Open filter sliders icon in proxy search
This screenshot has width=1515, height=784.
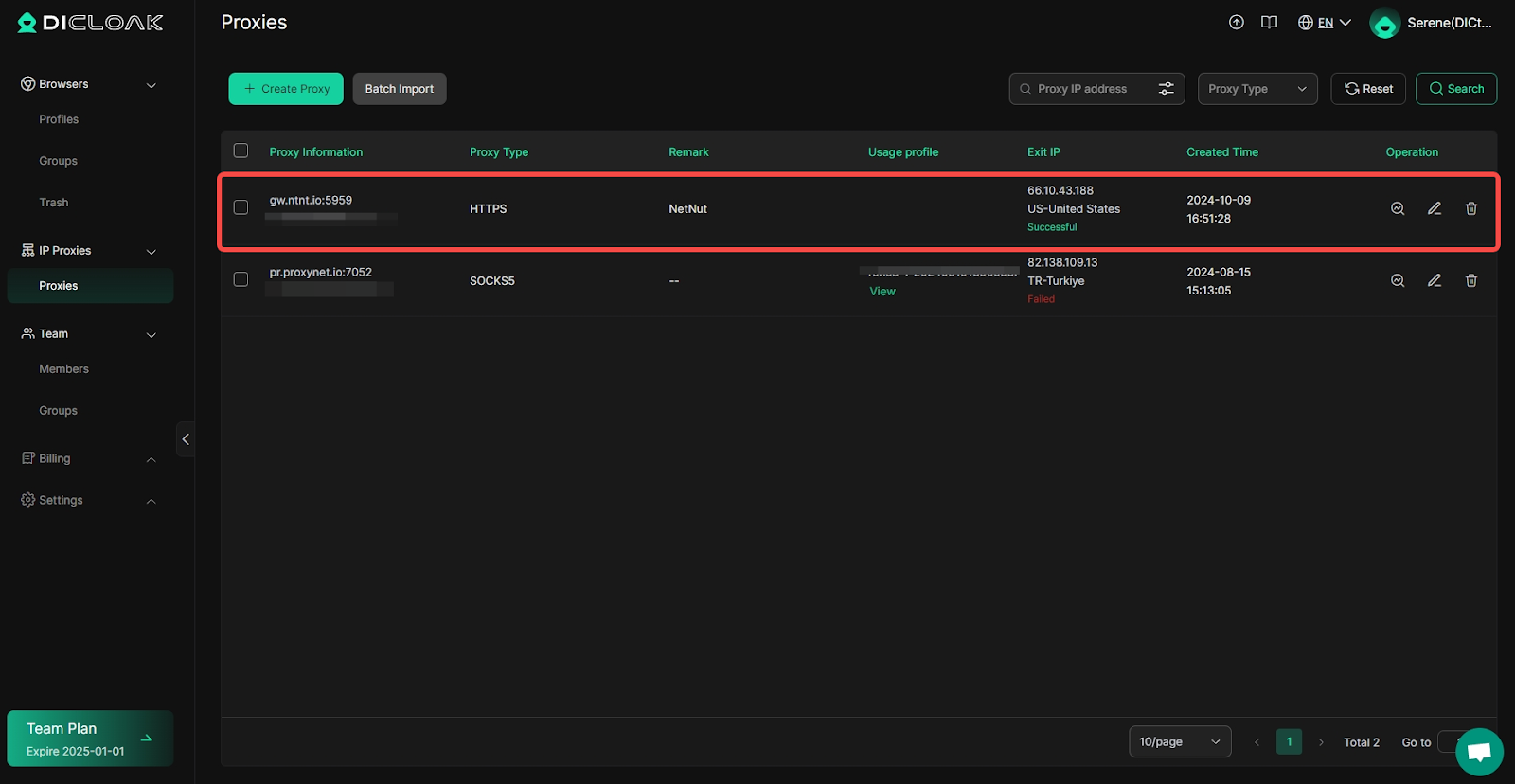coord(1167,89)
